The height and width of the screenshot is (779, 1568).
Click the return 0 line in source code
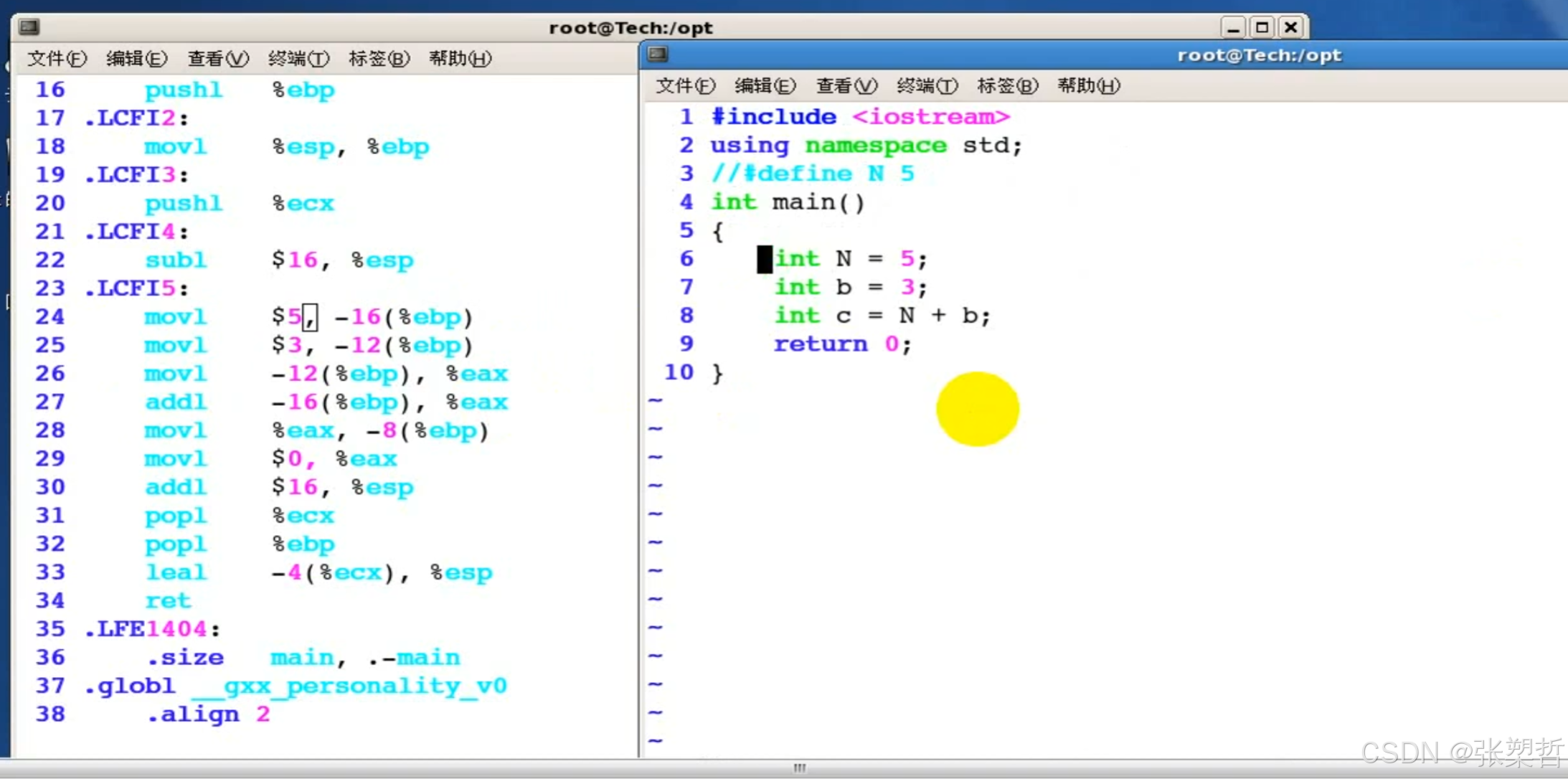842,344
